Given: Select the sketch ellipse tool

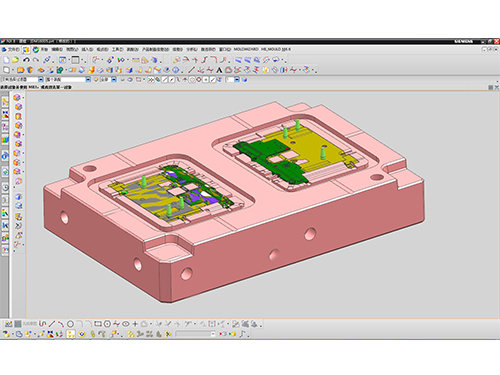Looking at the screenshot, I should [126, 324].
